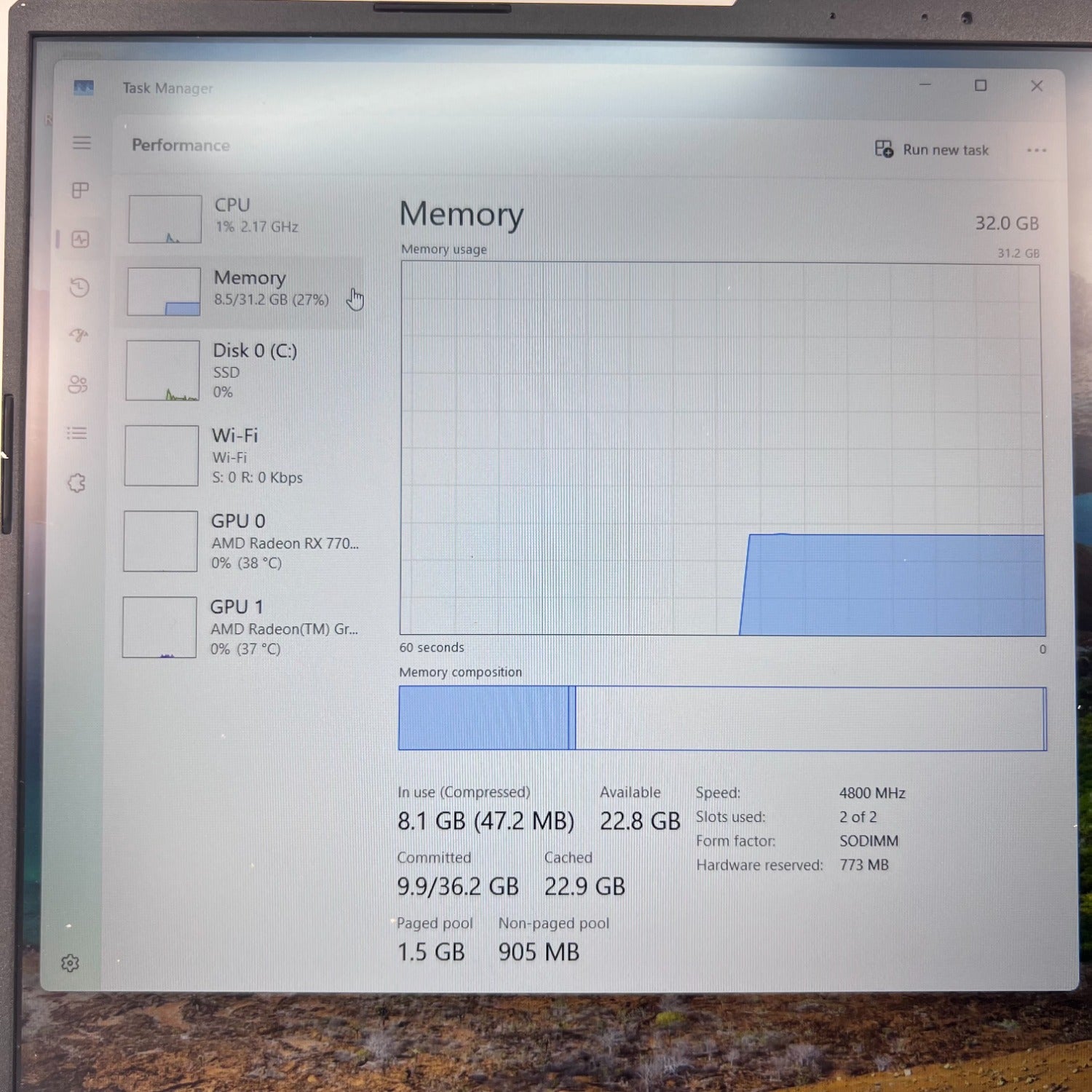Image resolution: width=1092 pixels, height=1092 pixels.
Task: Click the Wi-Fi mini graph thumbnail
Action: [x=162, y=456]
